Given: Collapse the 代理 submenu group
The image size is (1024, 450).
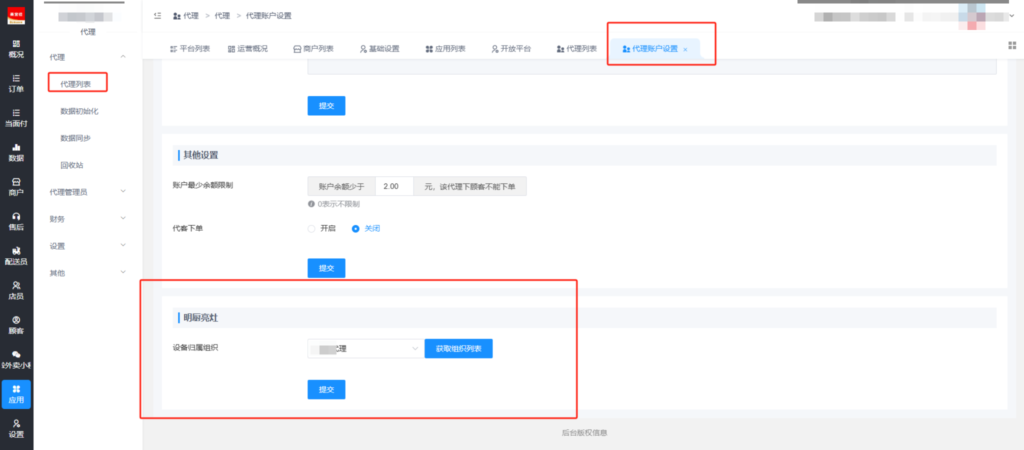Looking at the screenshot, I should (x=88, y=57).
